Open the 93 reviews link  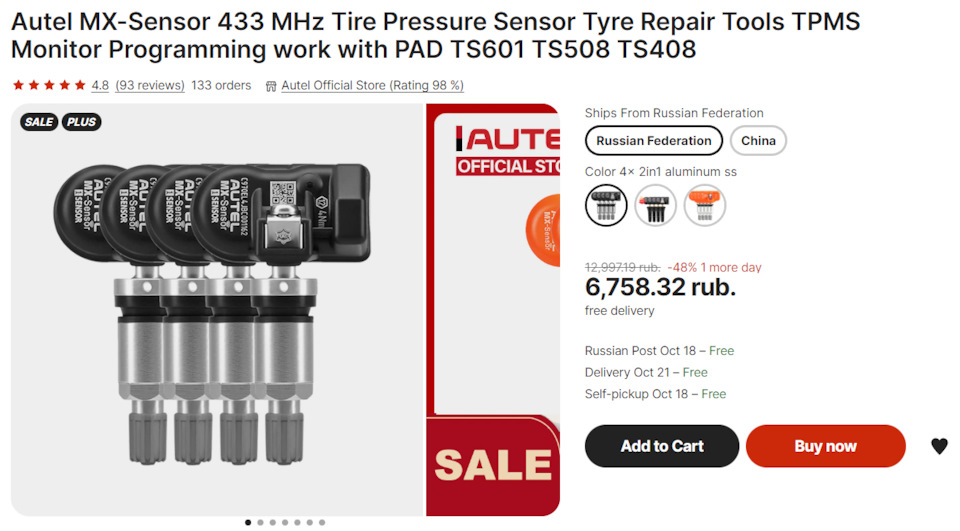tap(150, 85)
